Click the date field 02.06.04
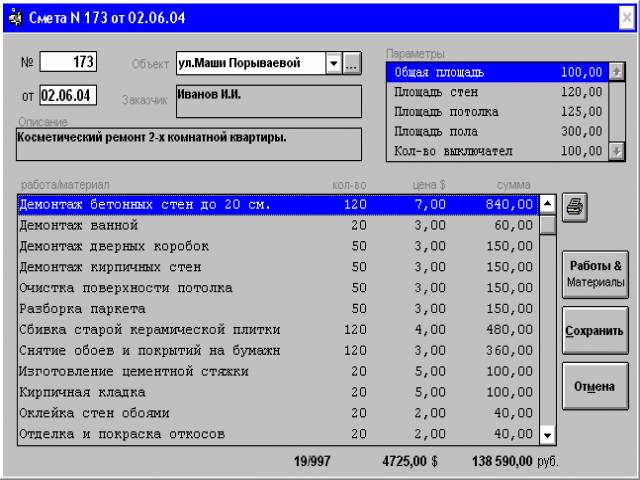The width and height of the screenshot is (640, 480). (x=68, y=96)
